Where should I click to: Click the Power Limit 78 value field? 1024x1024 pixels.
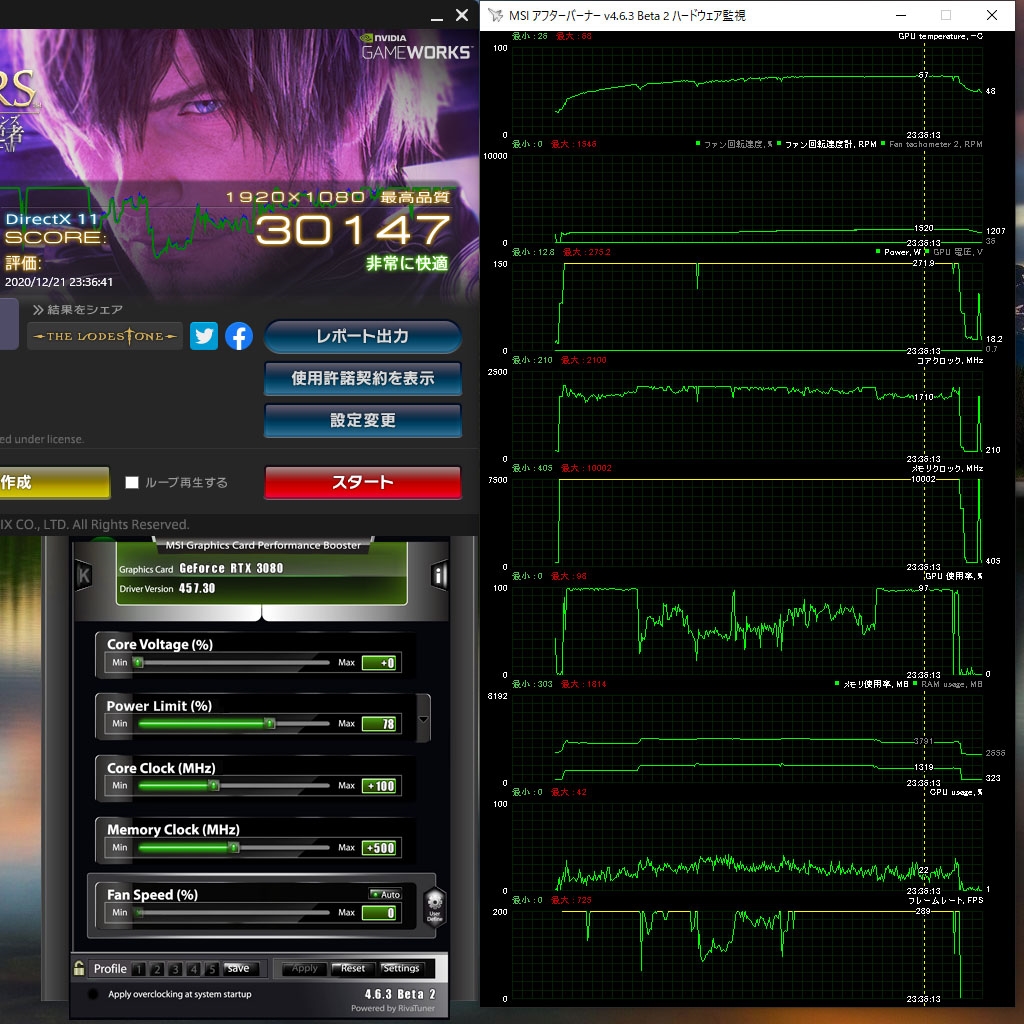(x=379, y=724)
